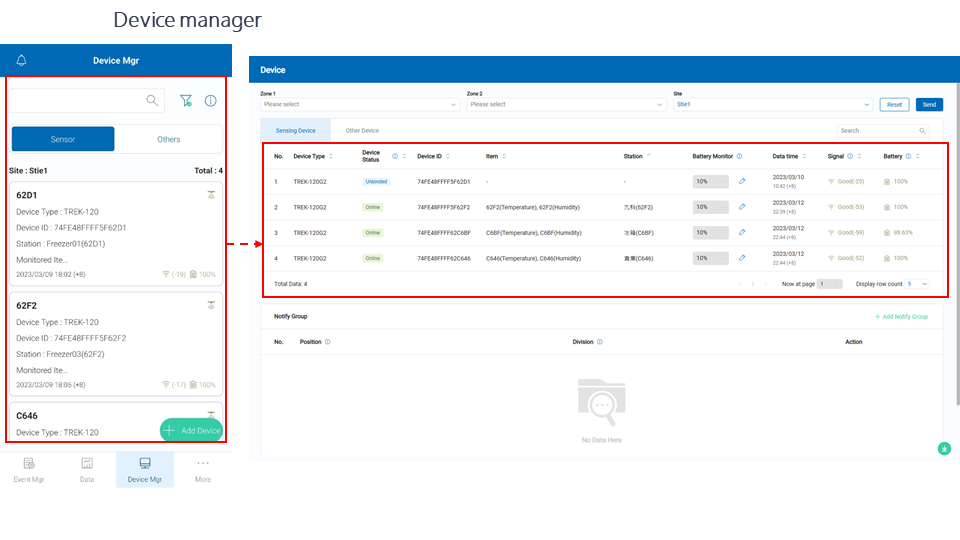
Task: Open the Display row count dropdown
Action: (917, 284)
